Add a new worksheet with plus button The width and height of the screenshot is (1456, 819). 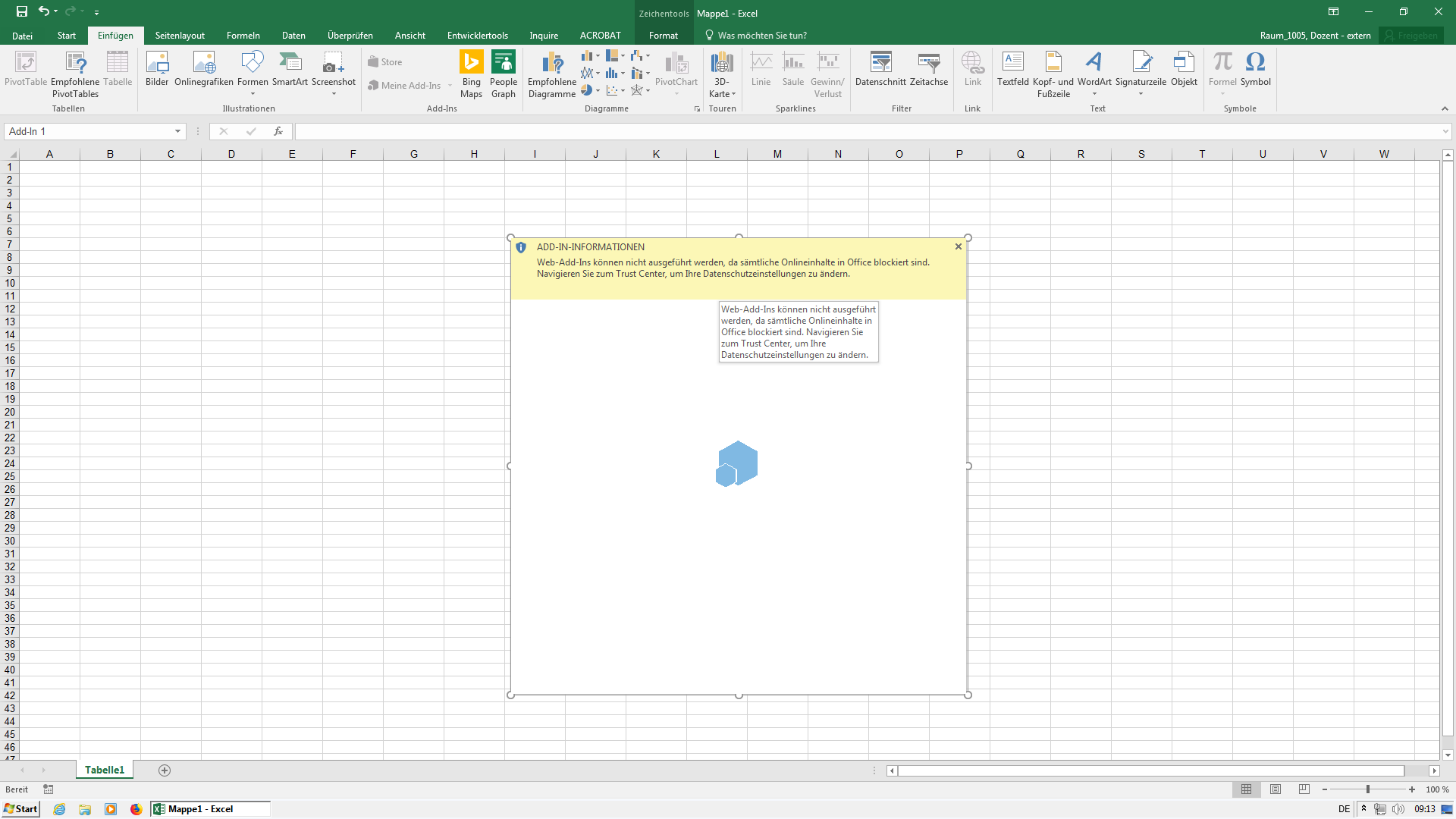pyautogui.click(x=165, y=770)
